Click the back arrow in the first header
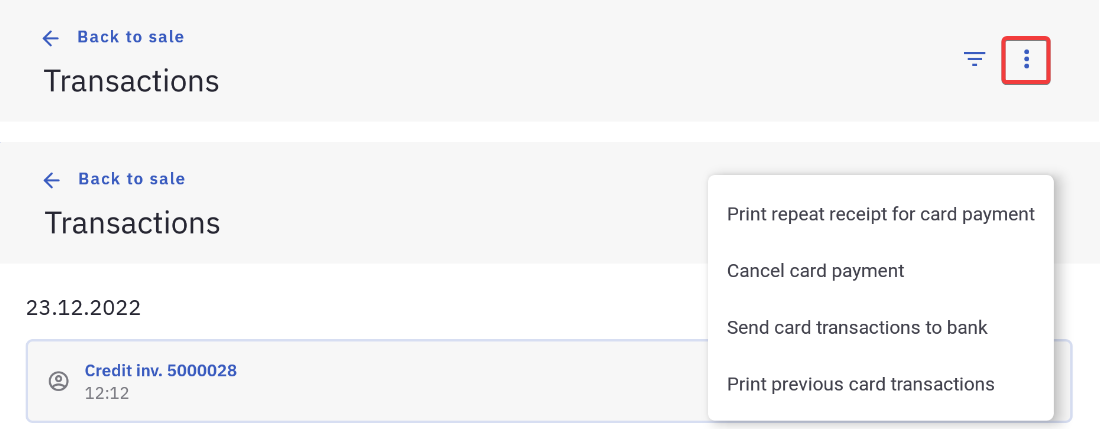This screenshot has width=1100, height=429. (51, 38)
